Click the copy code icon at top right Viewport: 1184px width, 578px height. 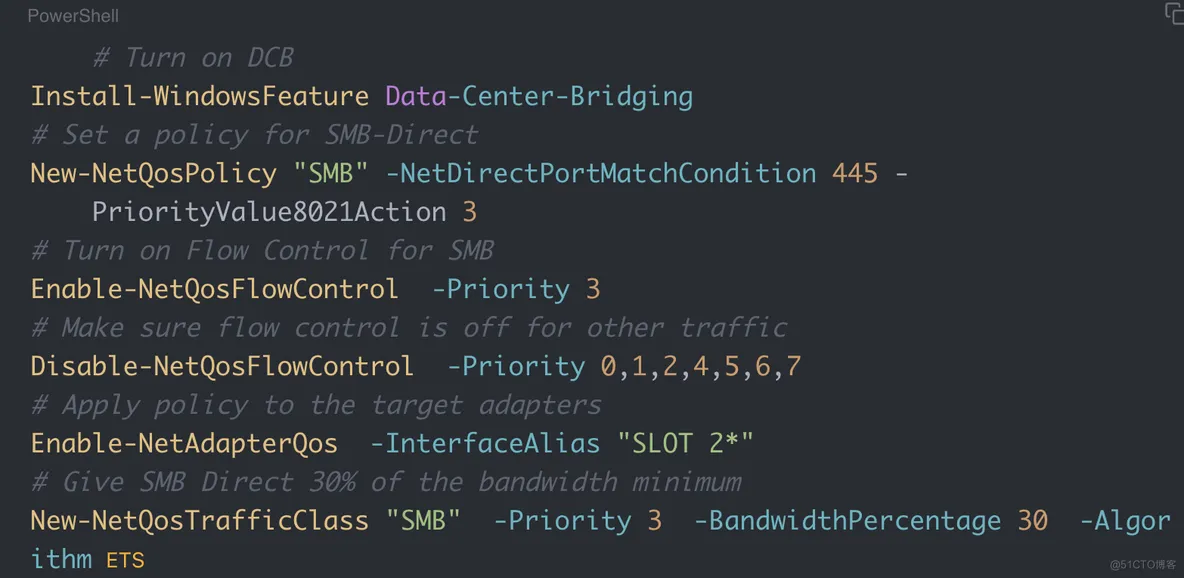[1173, 14]
